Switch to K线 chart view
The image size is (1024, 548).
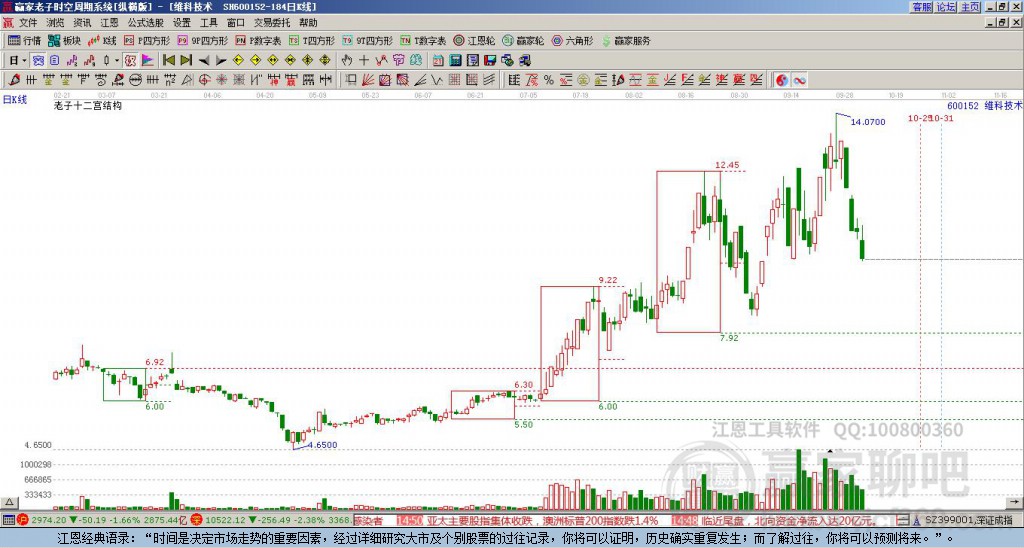pyautogui.click(x=103, y=40)
